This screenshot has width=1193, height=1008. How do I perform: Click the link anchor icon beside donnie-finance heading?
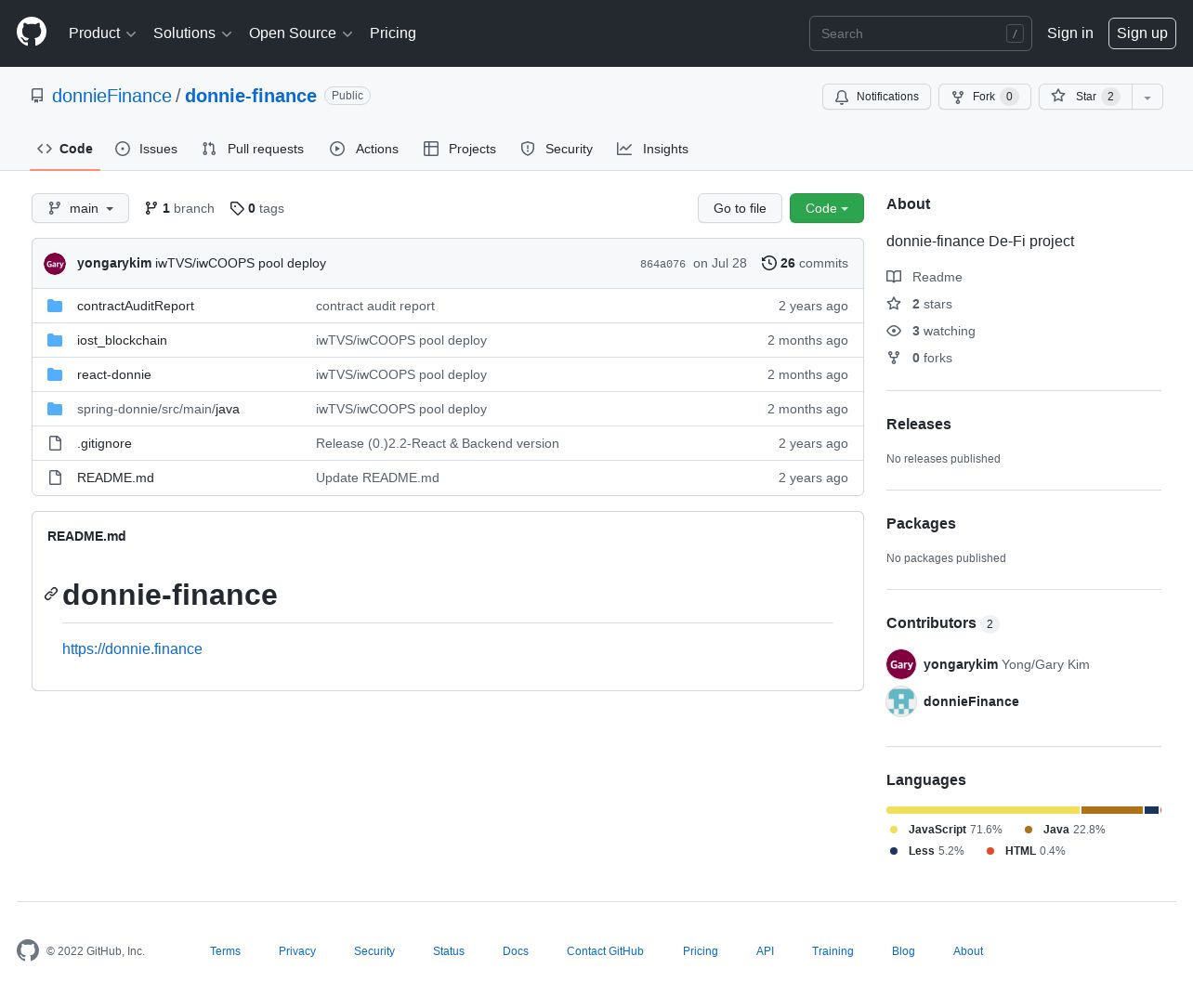pos(51,595)
